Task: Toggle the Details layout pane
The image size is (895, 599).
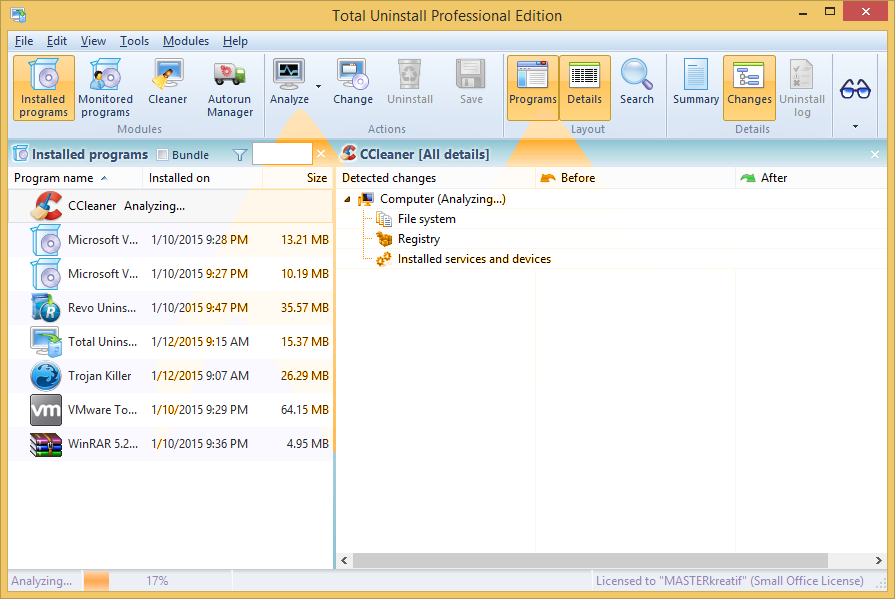Action: (584, 88)
